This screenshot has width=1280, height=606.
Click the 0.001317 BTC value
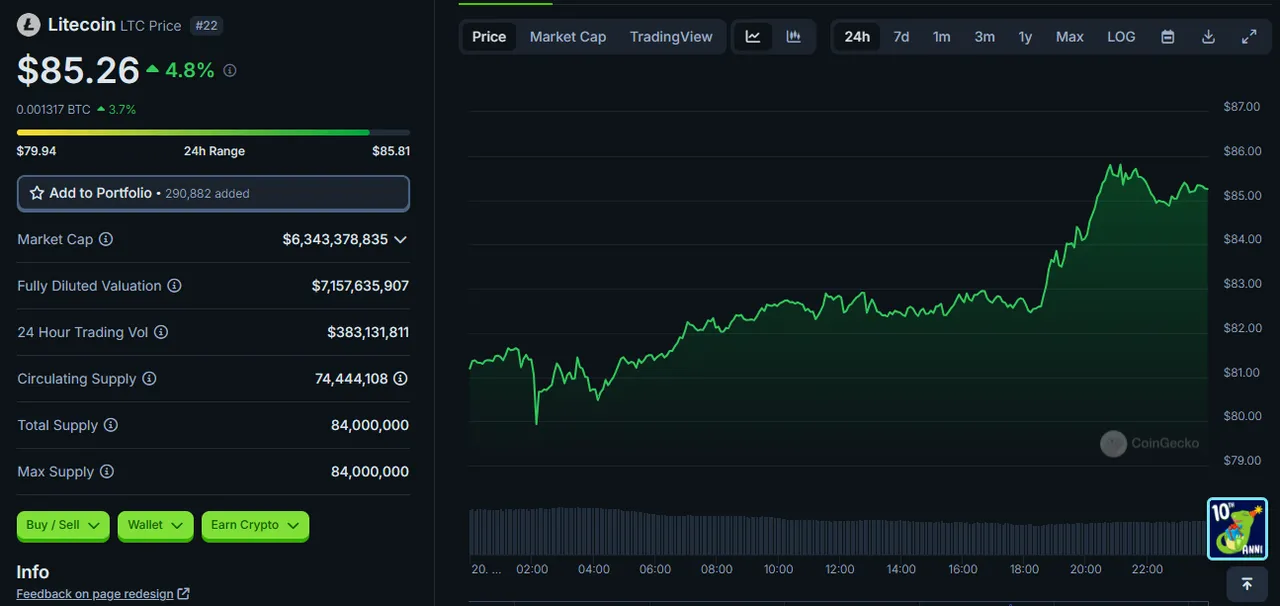pyautogui.click(x=54, y=109)
